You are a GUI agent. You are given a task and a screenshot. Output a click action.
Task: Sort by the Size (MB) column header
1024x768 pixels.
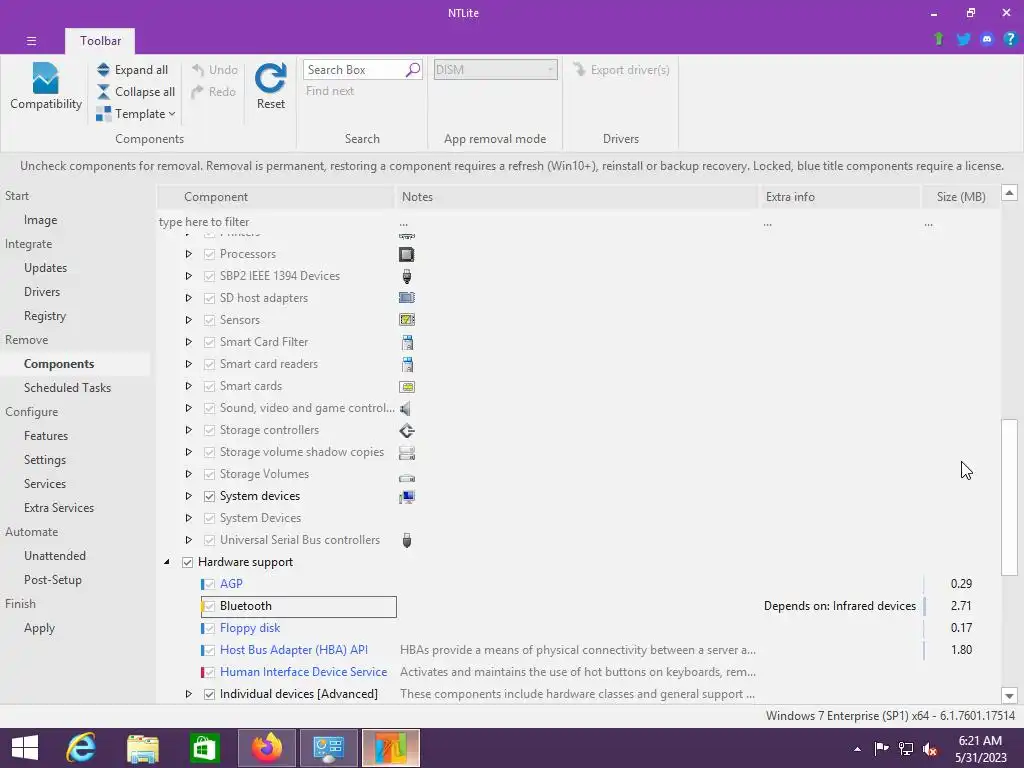(x=960, y=197)
